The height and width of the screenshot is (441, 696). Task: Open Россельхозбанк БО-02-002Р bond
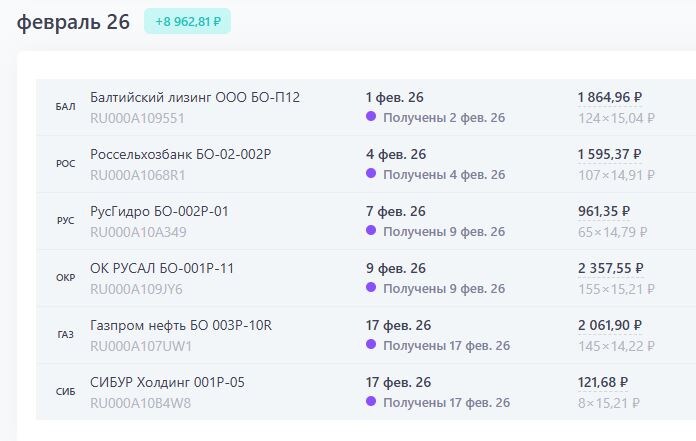coord(180,154)
